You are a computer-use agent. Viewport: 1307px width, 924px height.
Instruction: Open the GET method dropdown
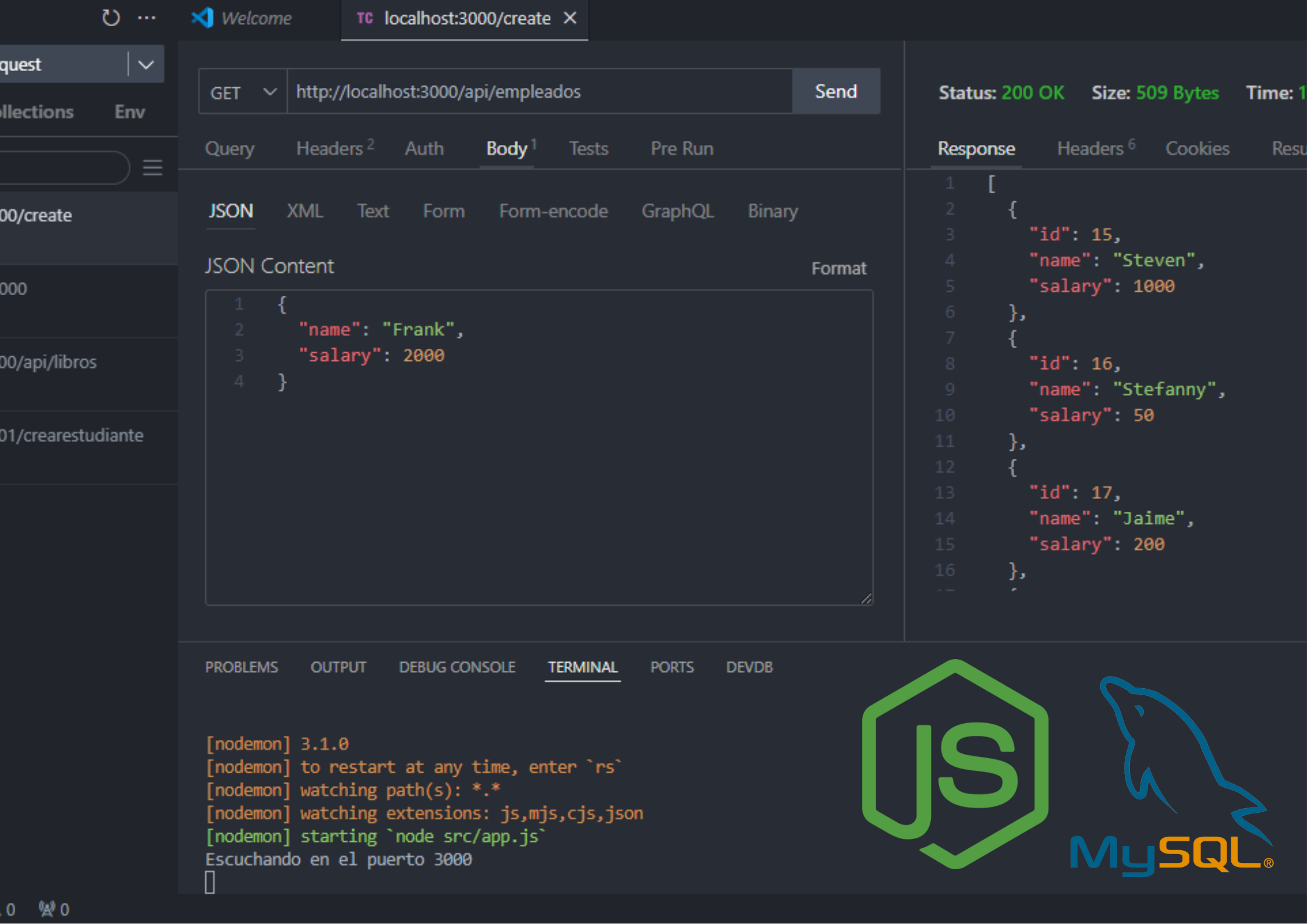[x=243, y=92]
